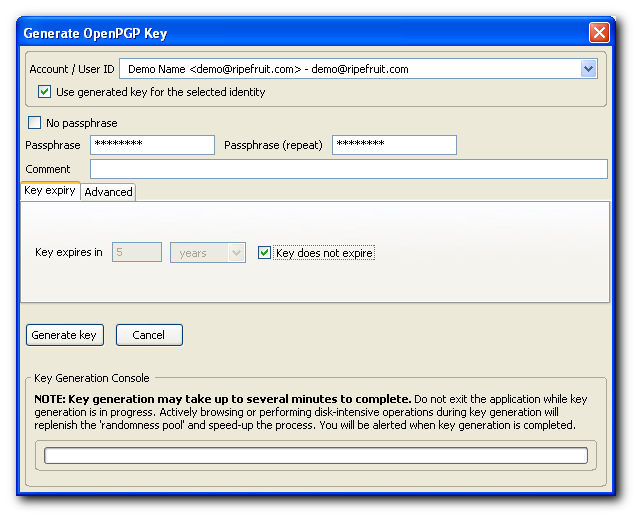Click into the Comment text box
633x513 pixels.
[348, 169]
